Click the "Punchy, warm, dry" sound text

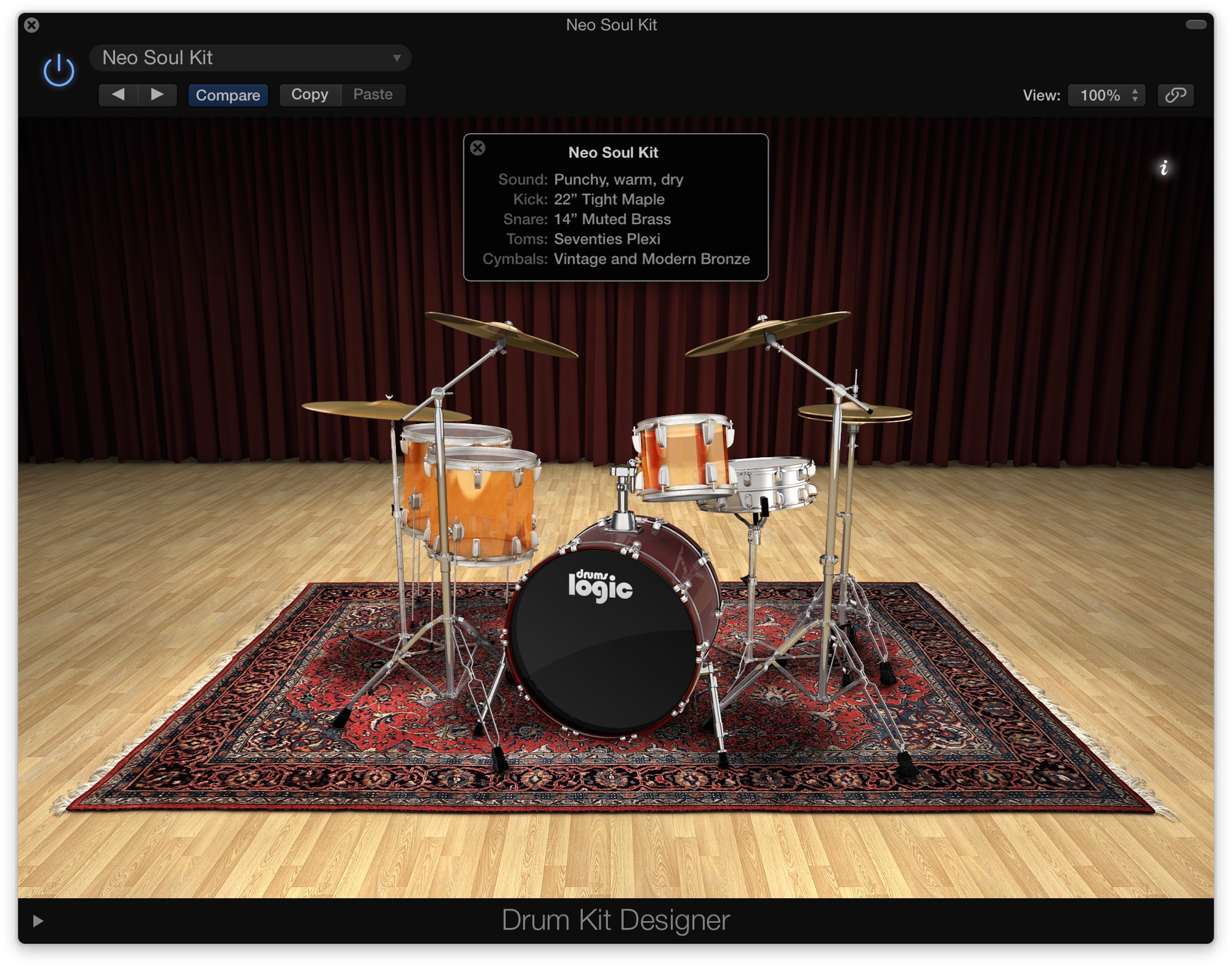(x=618, y=179)
